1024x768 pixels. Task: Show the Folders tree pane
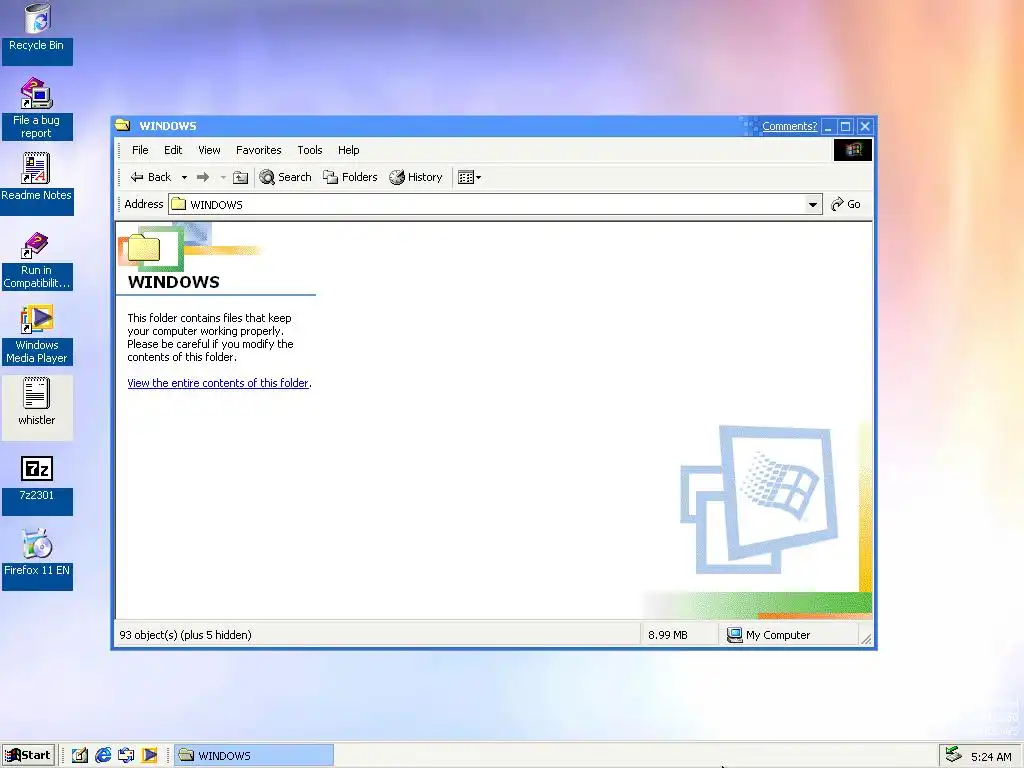click(350, 177)
